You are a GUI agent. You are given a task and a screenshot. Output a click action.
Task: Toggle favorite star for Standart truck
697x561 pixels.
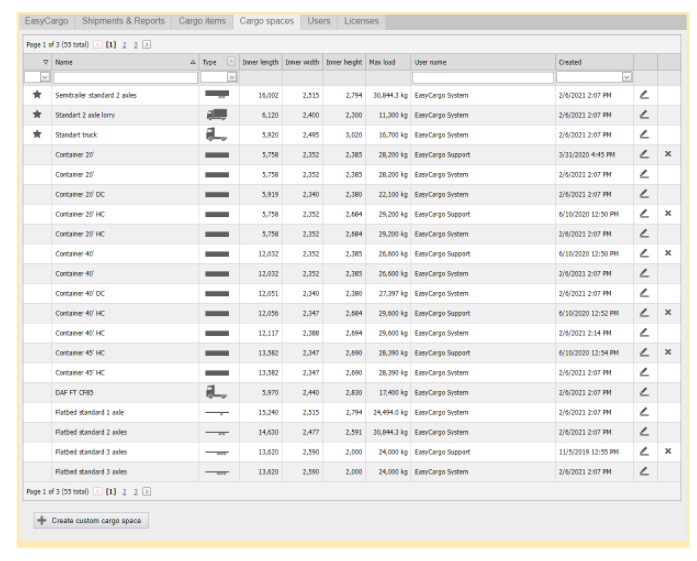click(37, 134)
